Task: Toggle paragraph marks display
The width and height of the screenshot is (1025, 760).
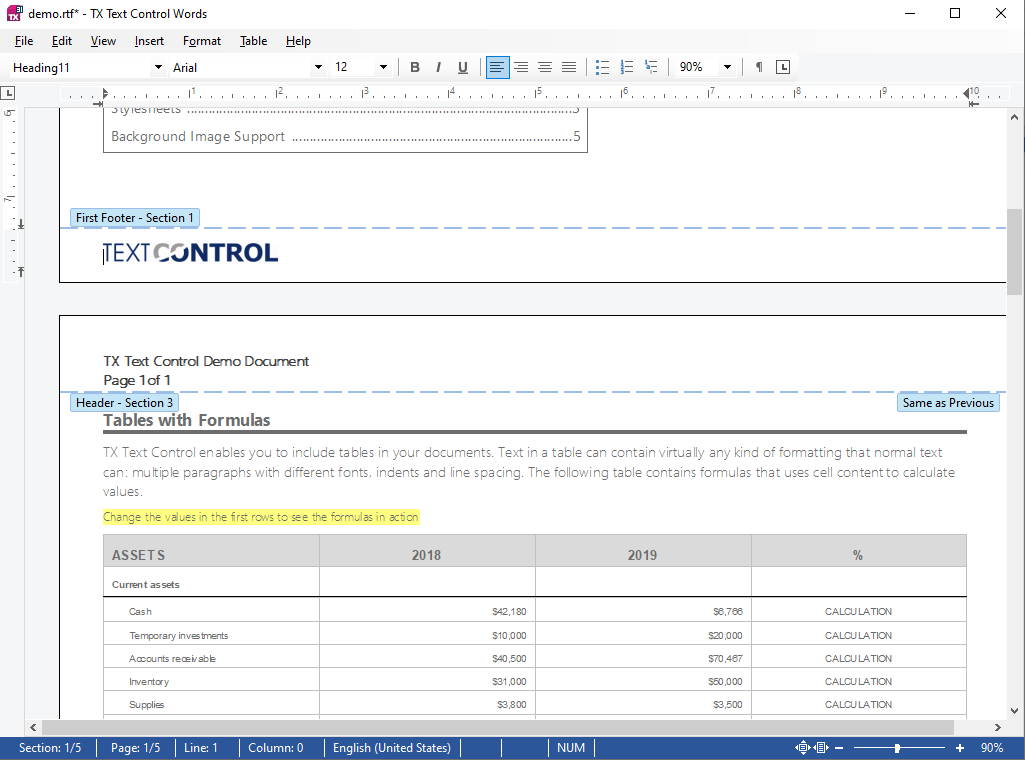Action: [761, 67]
